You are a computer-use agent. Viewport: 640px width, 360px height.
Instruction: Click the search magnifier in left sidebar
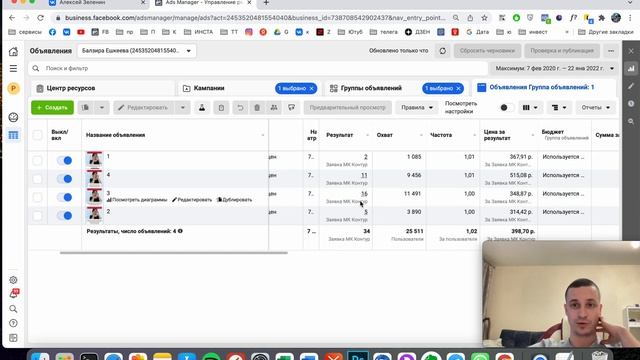coord(13,309)
